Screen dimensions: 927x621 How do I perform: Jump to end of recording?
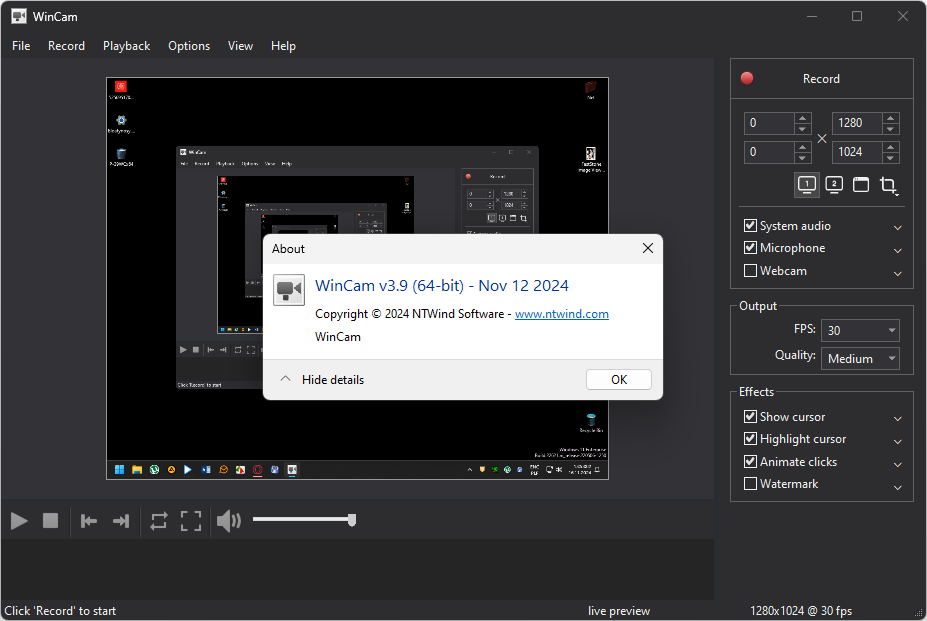121,521
